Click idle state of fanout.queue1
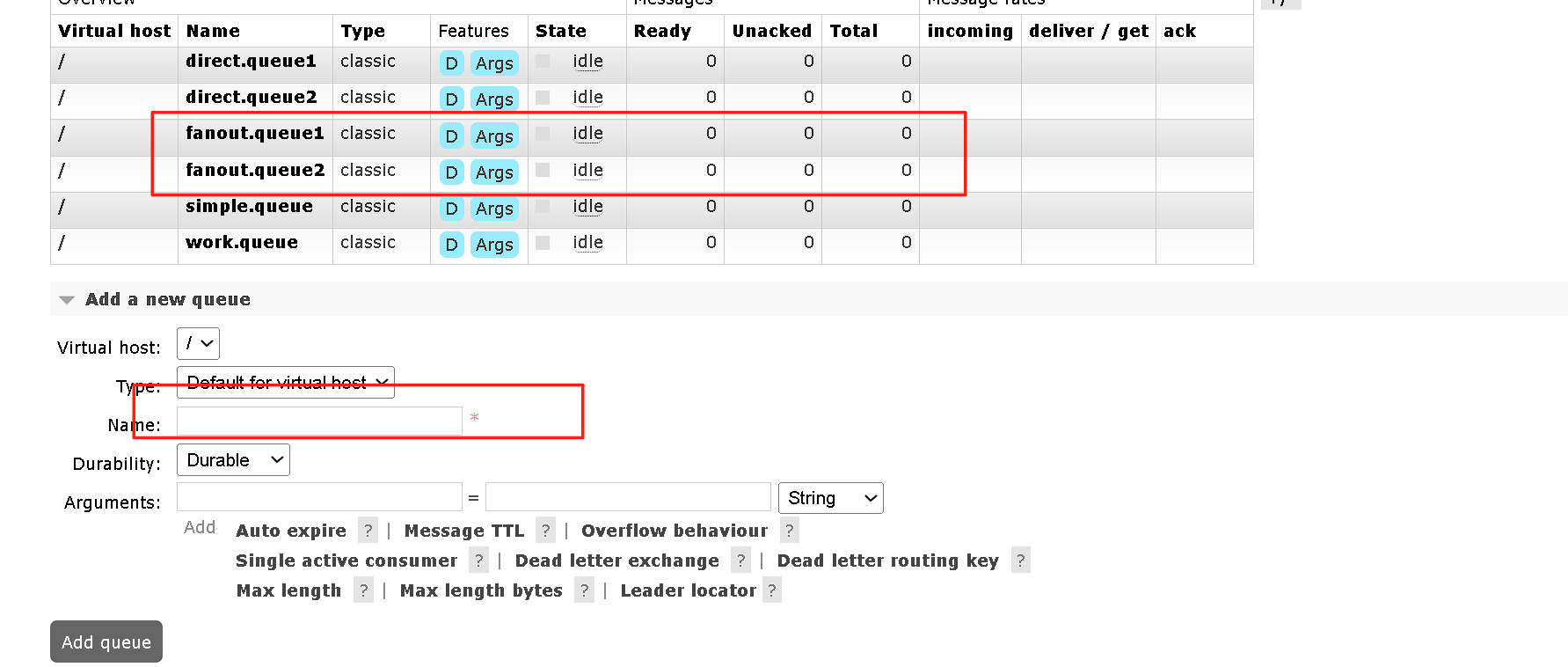1568x667 pixels. (587, 134)
